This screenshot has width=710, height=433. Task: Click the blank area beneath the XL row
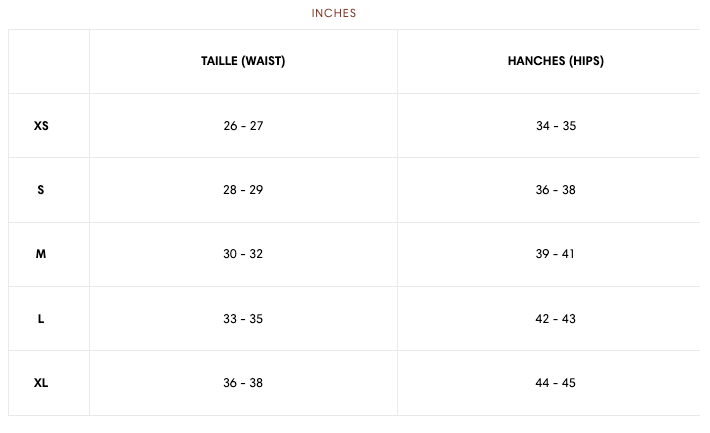pos(354,424)
